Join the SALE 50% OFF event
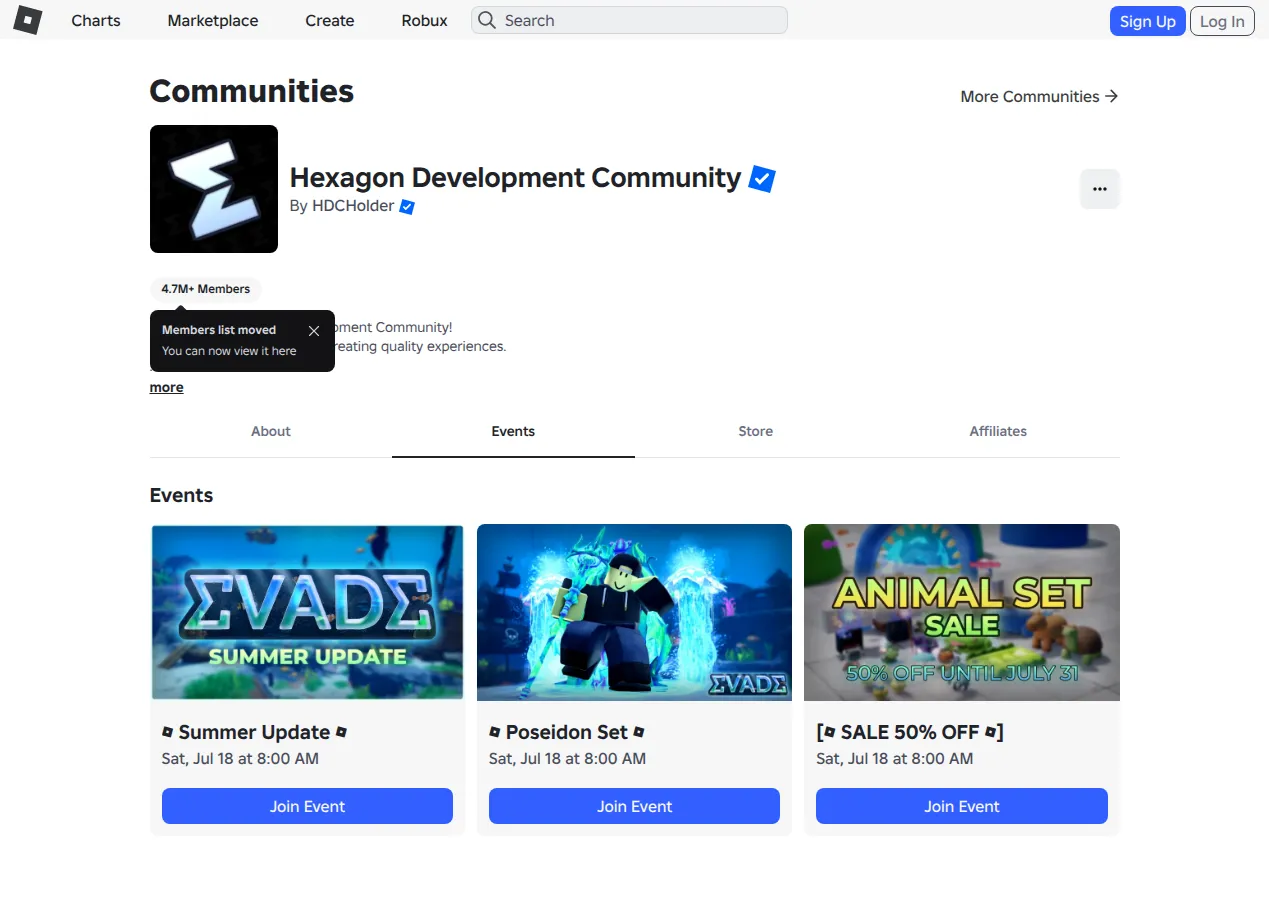 pyautogui.click(x=962, y=806)
